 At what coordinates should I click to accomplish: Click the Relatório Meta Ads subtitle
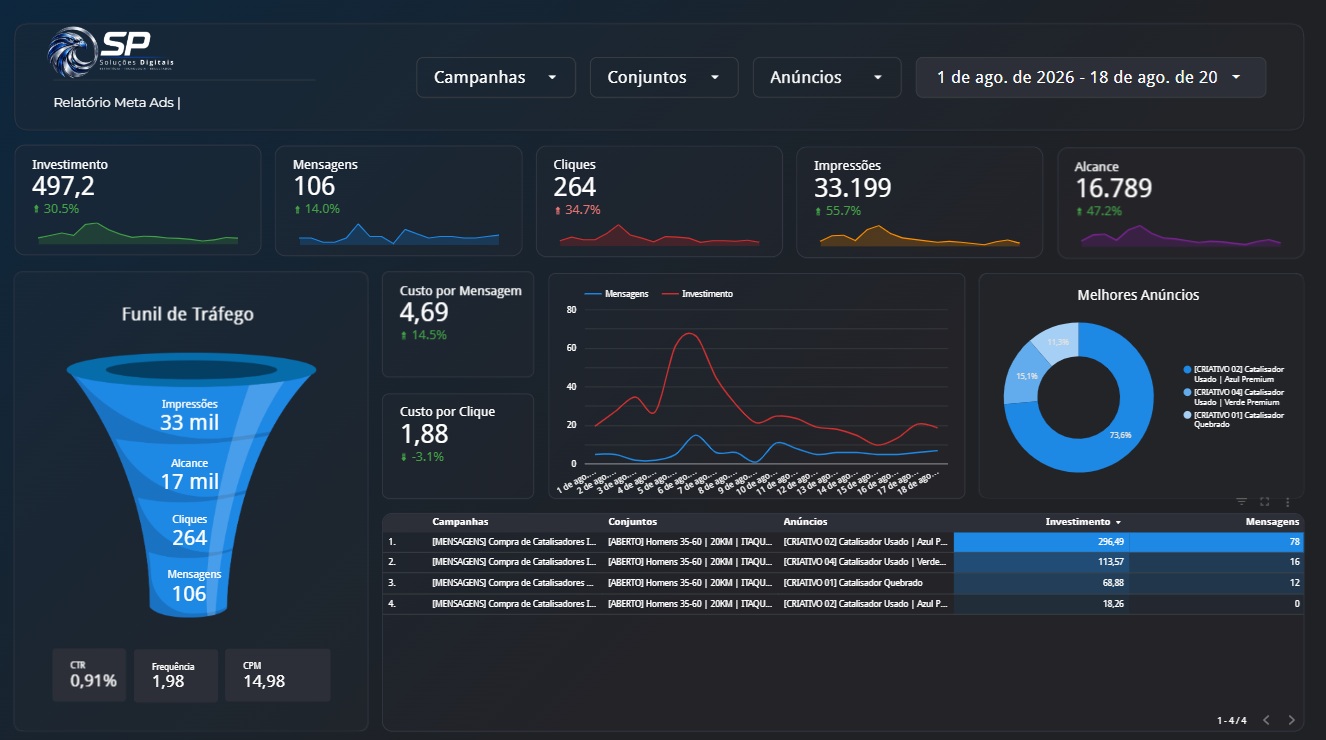(116, 102)
